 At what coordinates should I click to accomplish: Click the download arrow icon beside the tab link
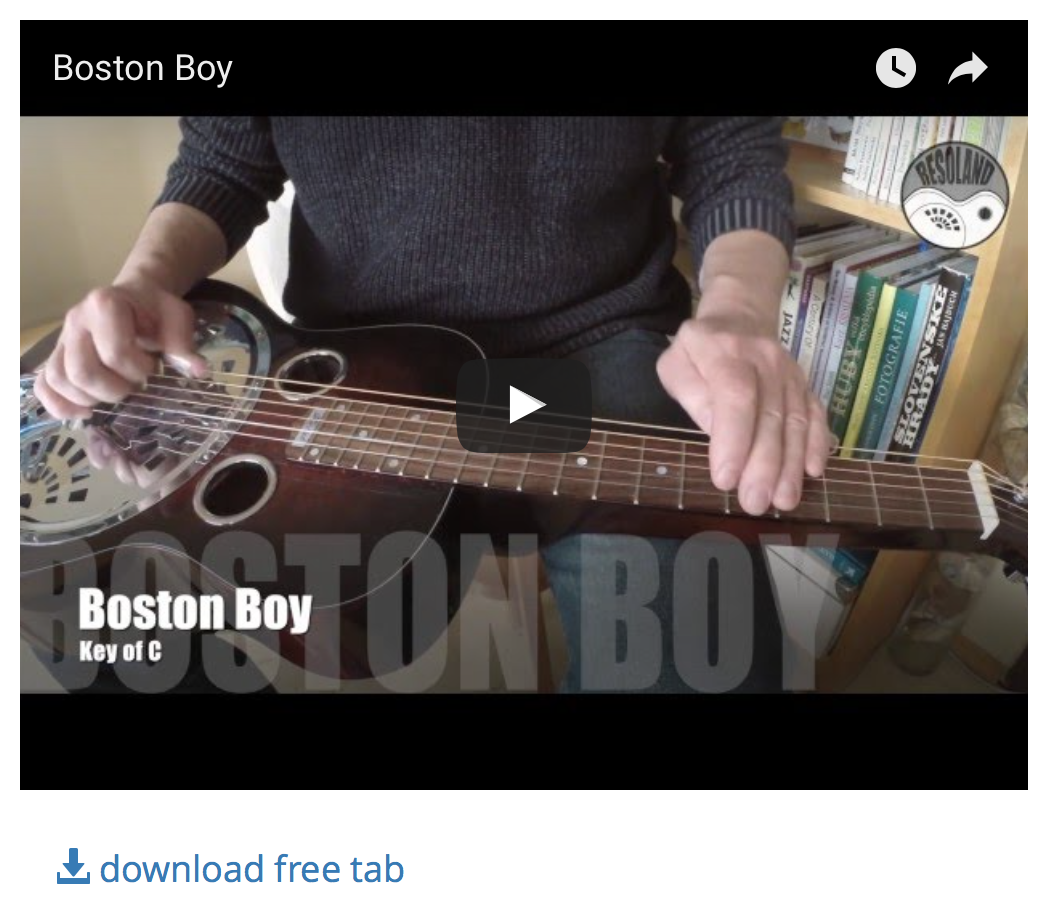[x=74, y=866]
